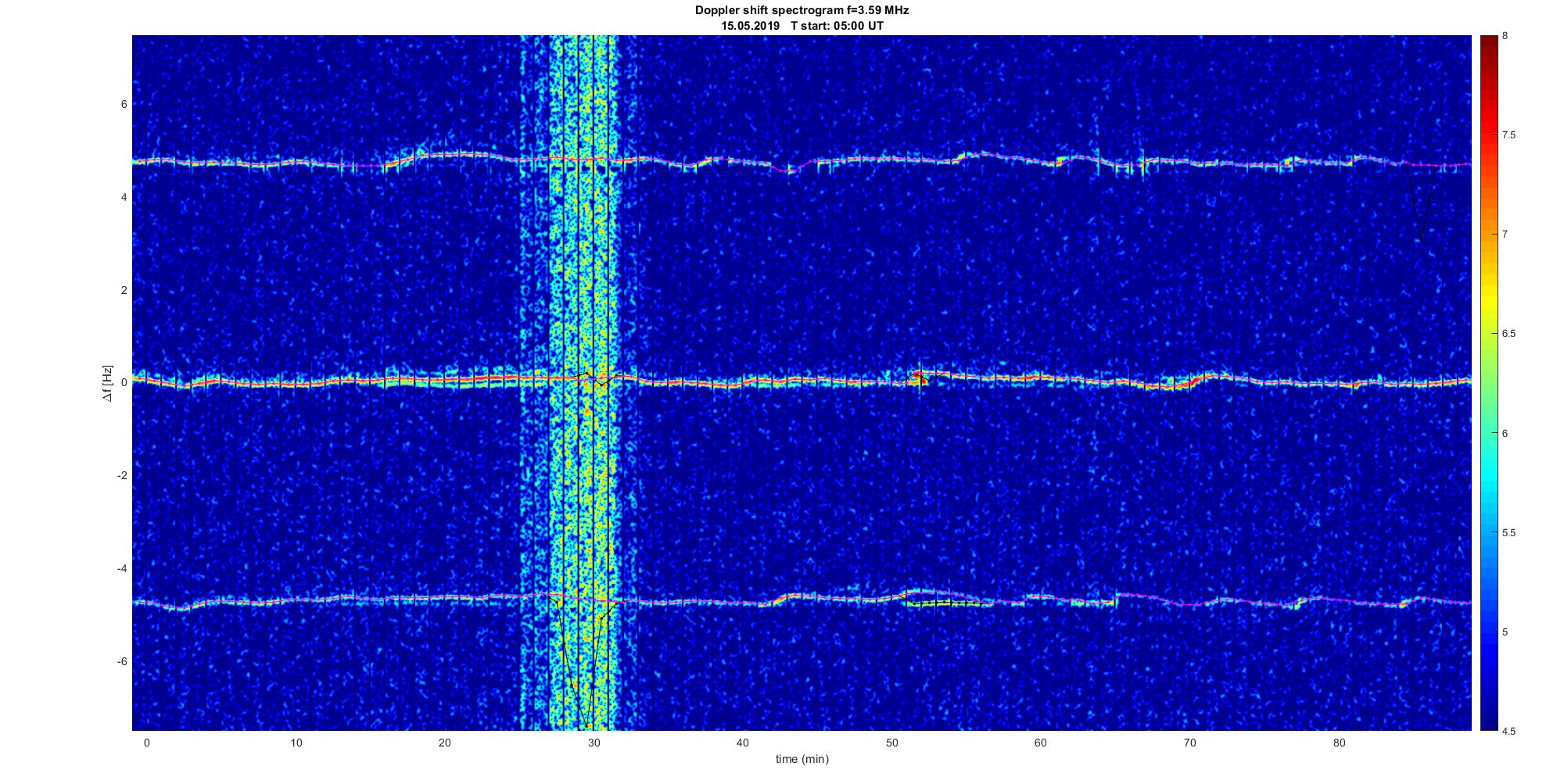1564x784 pixels.
Task: Select x-axis tick label 80
Action: coord(1339,743)
